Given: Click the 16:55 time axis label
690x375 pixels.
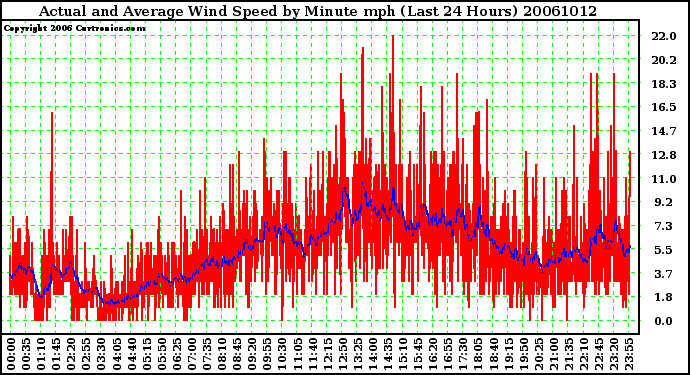Looking at the screenshot, I should pos(448,354).
